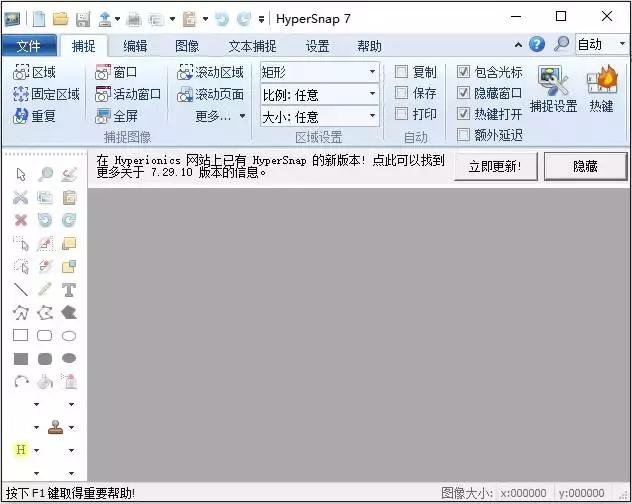Uncheck the 隐藏窗口 checkbox
Image resolution: width=632 pixels, height=504 pixels.
464,93
